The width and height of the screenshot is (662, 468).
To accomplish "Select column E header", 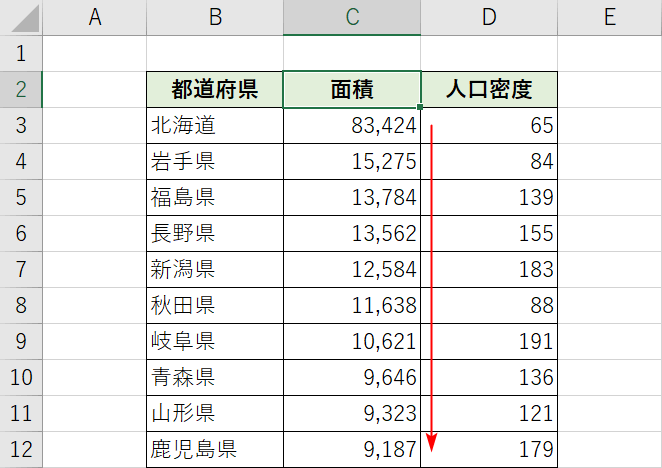I will pyautogui.click(x=608, y=17).
